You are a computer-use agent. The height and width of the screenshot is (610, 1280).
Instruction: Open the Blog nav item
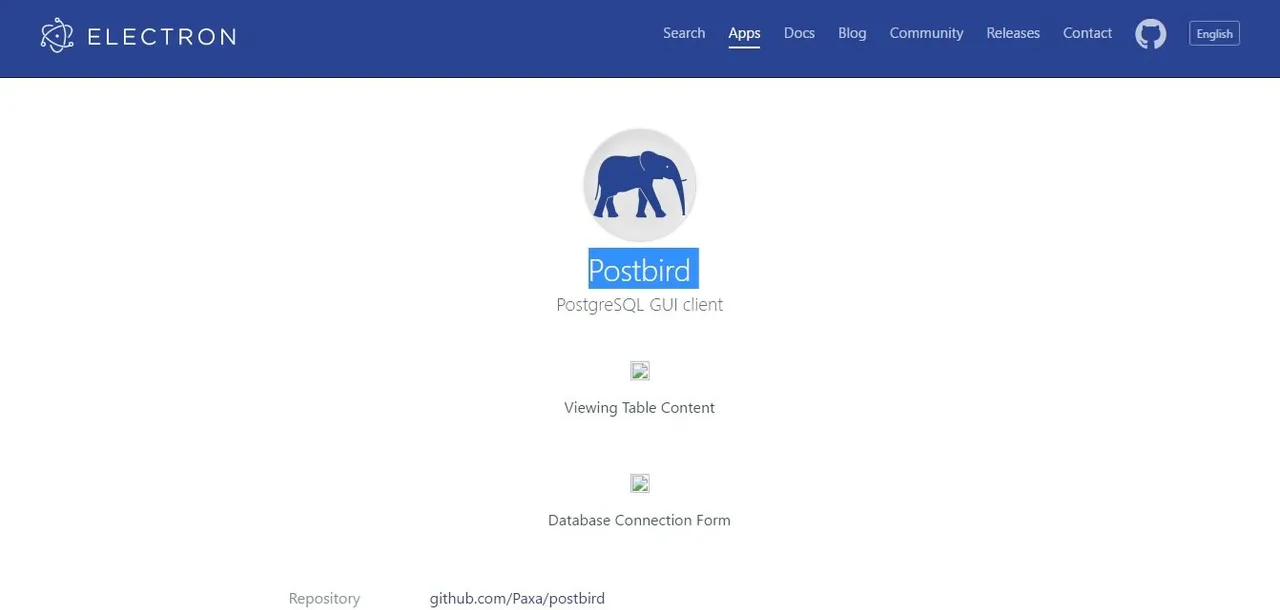852,33
